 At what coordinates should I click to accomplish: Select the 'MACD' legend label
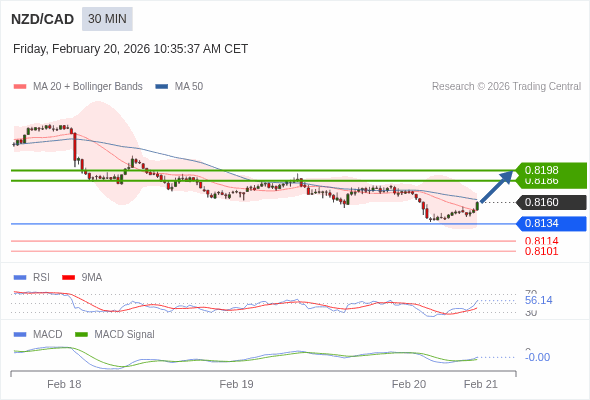(x=48, y=335)
